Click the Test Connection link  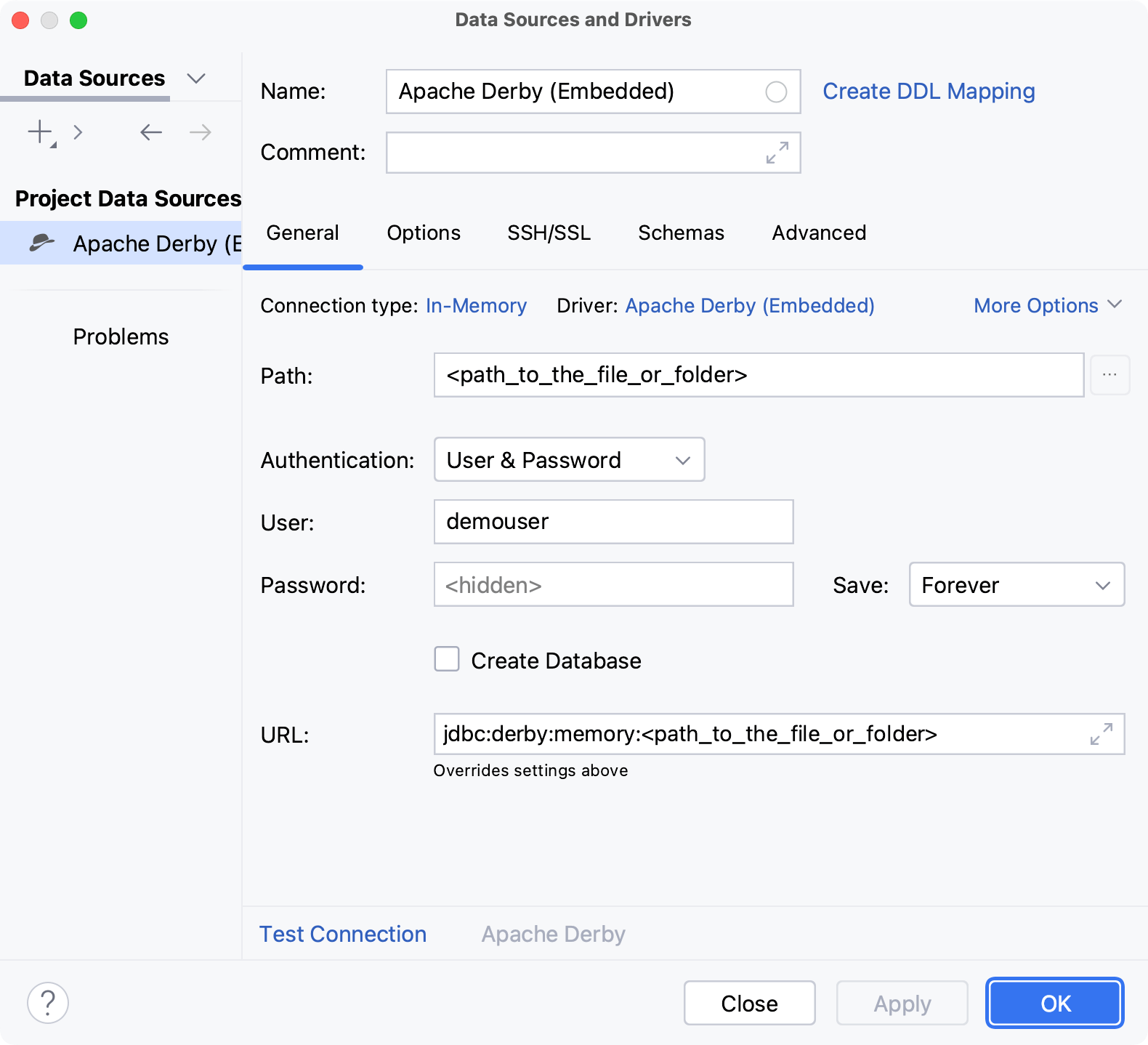(343, 934)
